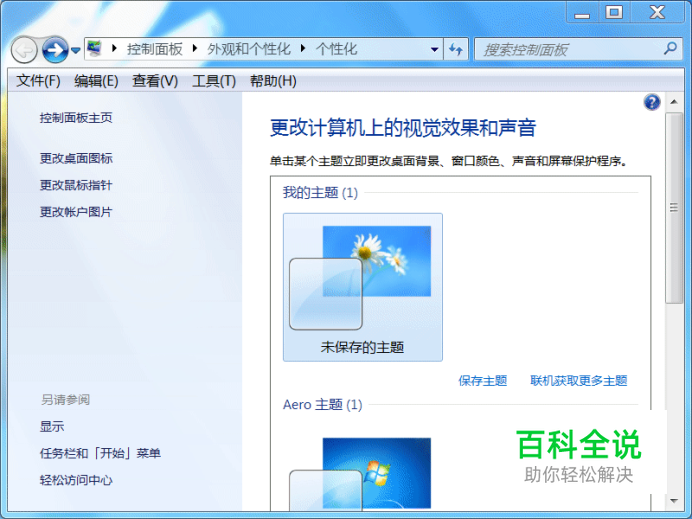Click the Control Panel icon in address bar
The width and height of the screenshot is (692, 519).
pos(94,49)
